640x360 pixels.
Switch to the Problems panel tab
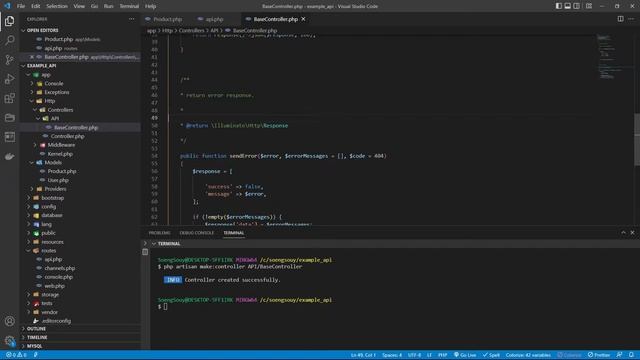(159, 233)
